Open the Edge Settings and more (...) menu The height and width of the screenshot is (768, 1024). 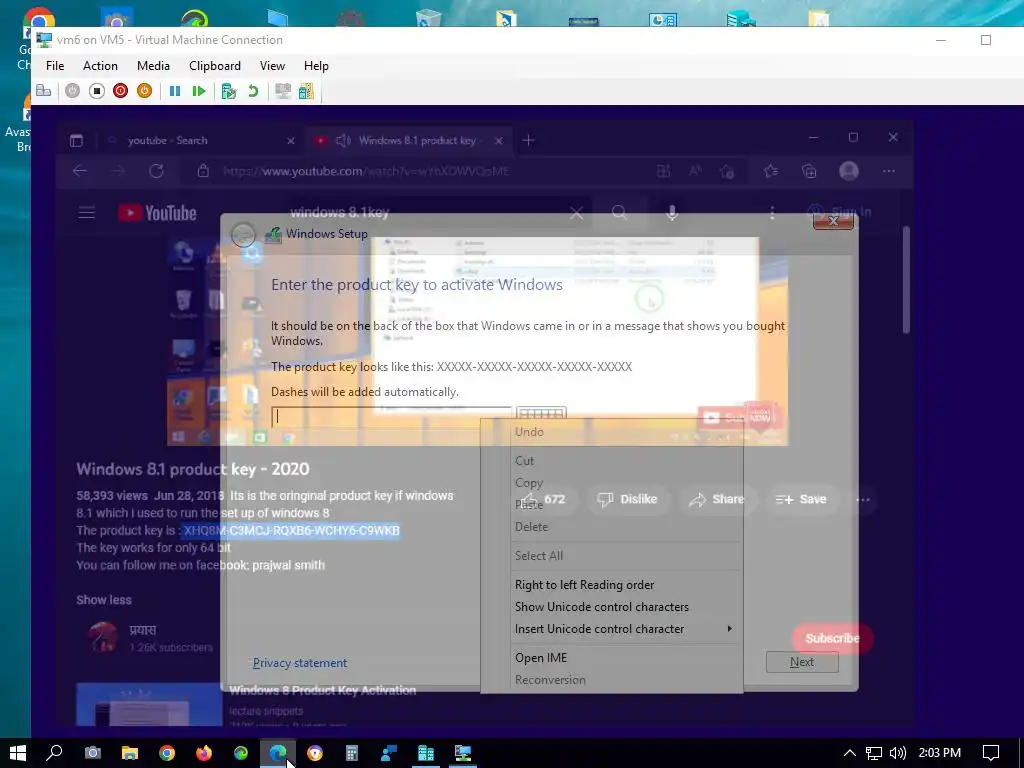pyautogui.click(x=889, y=171)
